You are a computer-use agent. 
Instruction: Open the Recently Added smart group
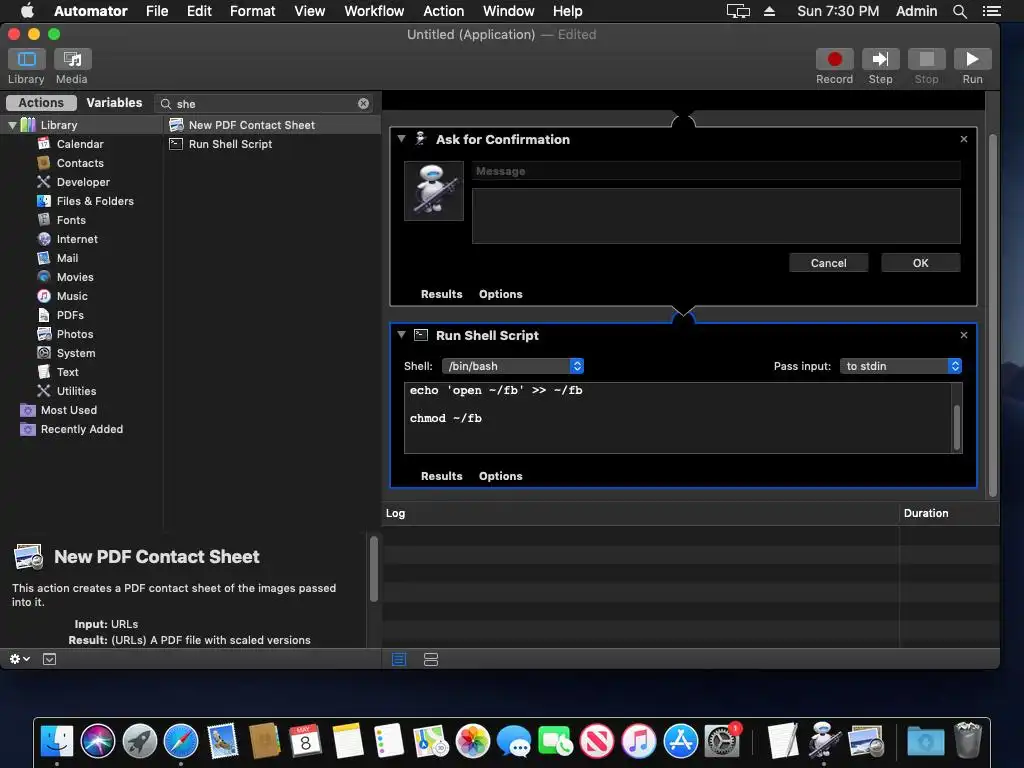coord(81,429)
